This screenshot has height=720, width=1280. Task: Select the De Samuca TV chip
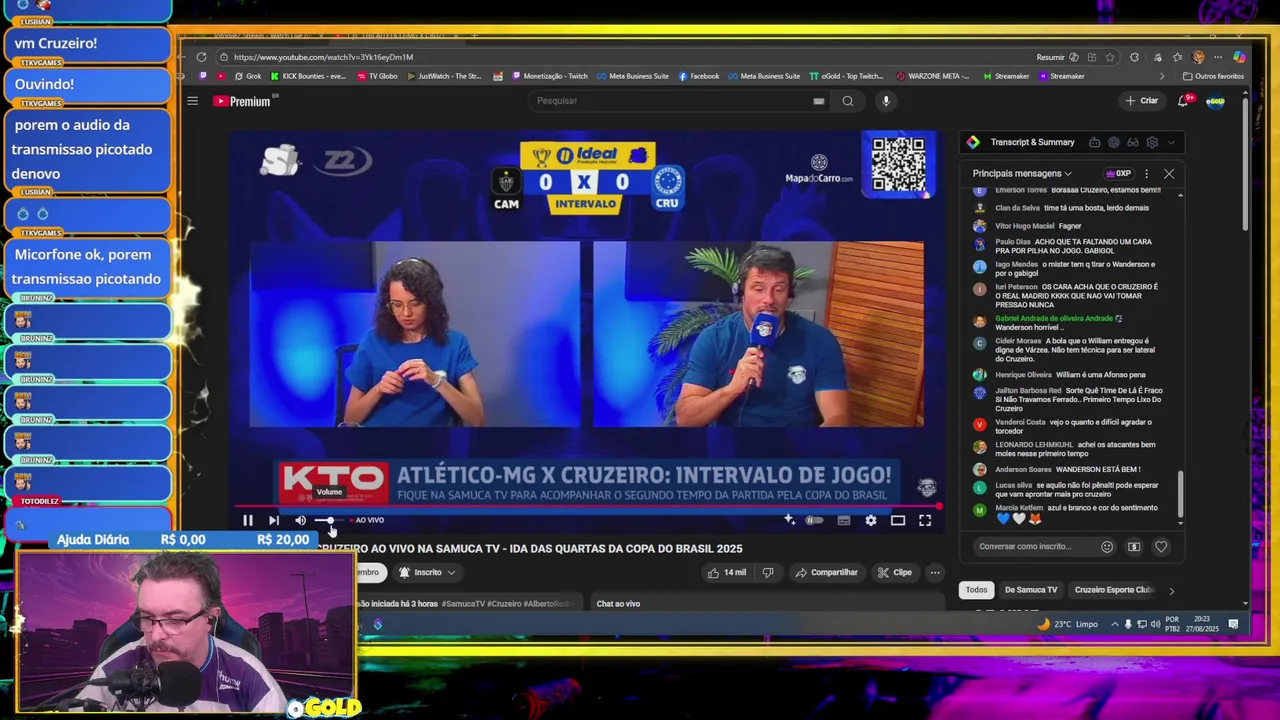click(x=1030, y=590)
